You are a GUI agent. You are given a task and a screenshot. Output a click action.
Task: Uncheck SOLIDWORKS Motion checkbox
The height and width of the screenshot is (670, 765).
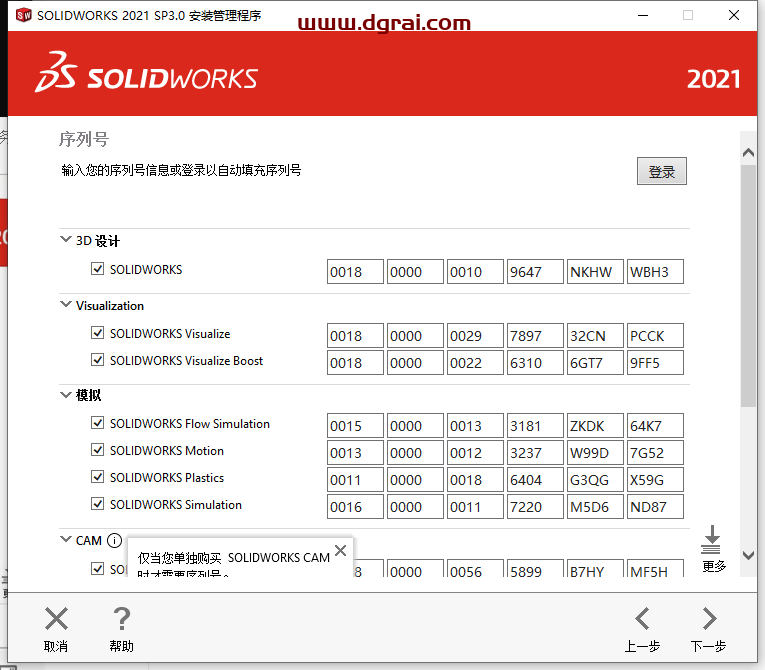coord(98,449)
